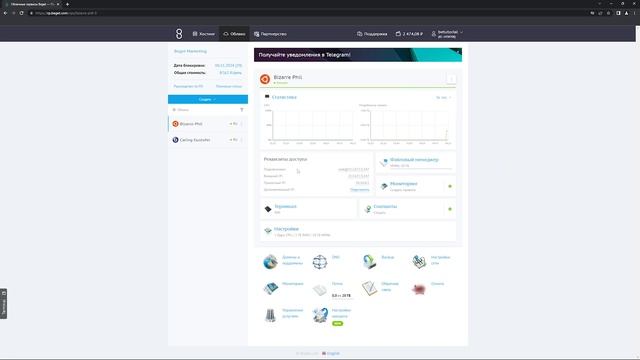
Task: Open the account settings icon
Action: click(320, 315)
